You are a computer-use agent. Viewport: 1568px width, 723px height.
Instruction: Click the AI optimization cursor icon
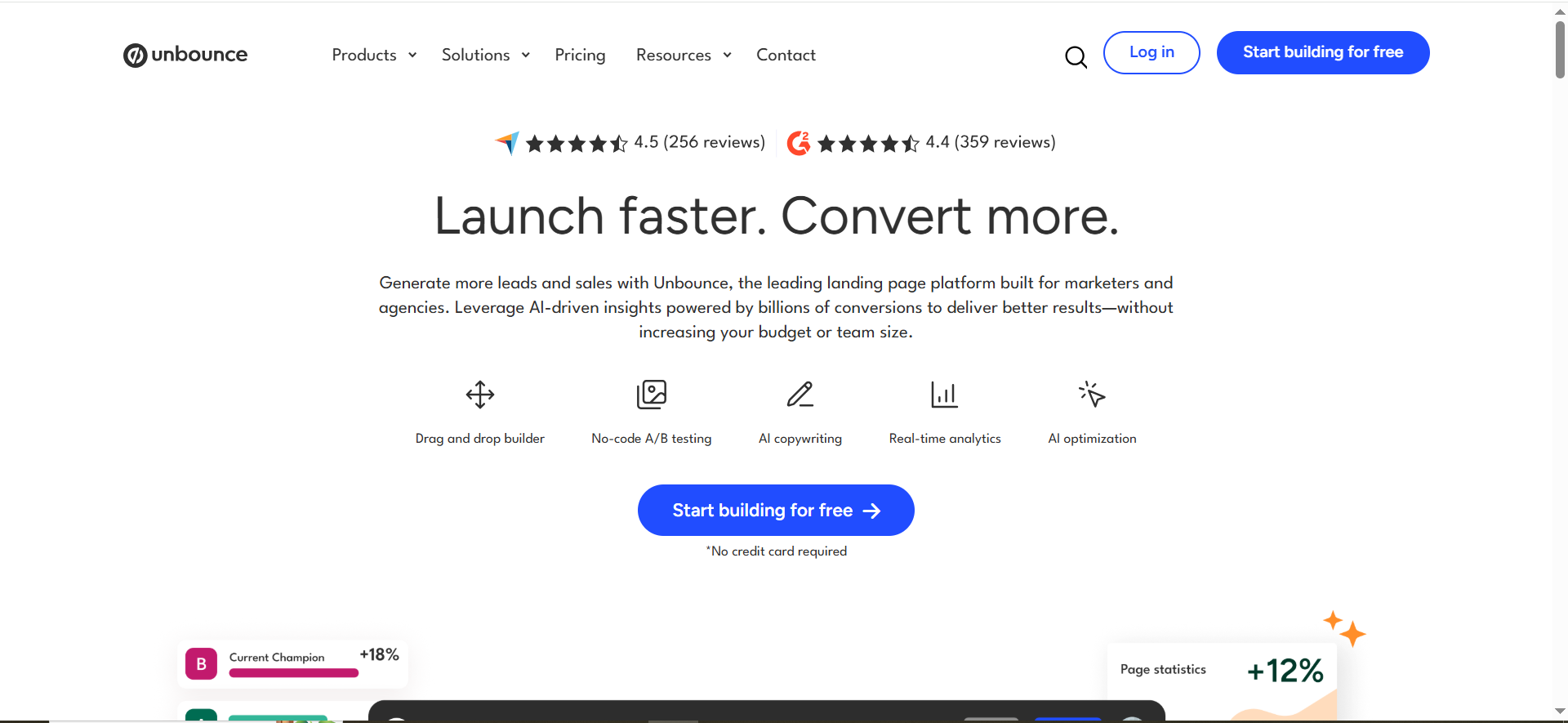(x=1092, y=394)
